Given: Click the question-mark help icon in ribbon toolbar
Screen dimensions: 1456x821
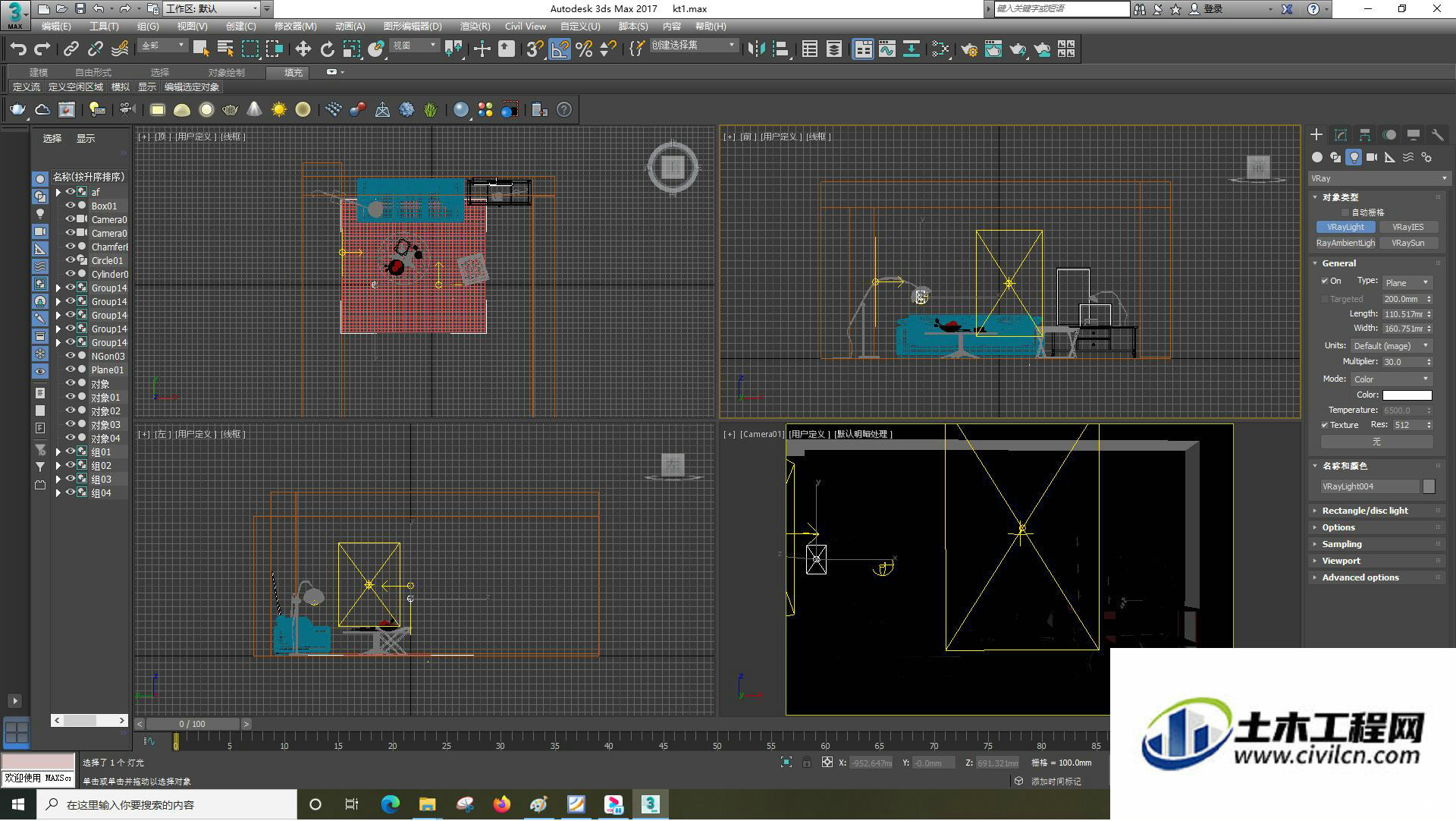Looking at the screenshot, I should (564, 110).
